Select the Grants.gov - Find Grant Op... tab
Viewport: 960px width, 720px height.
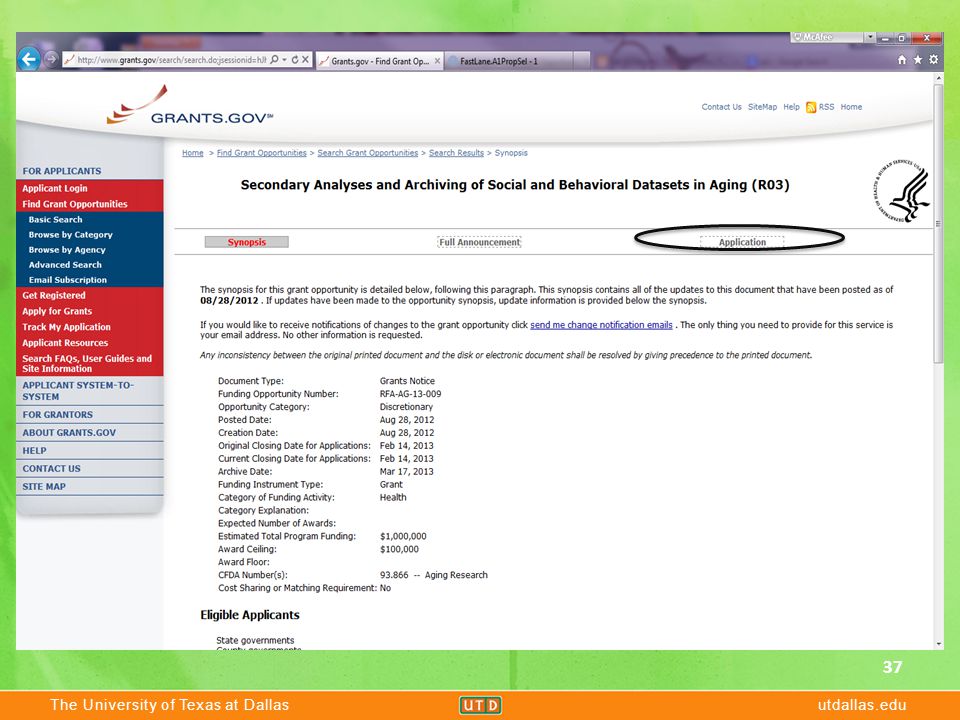pos(379,61)
